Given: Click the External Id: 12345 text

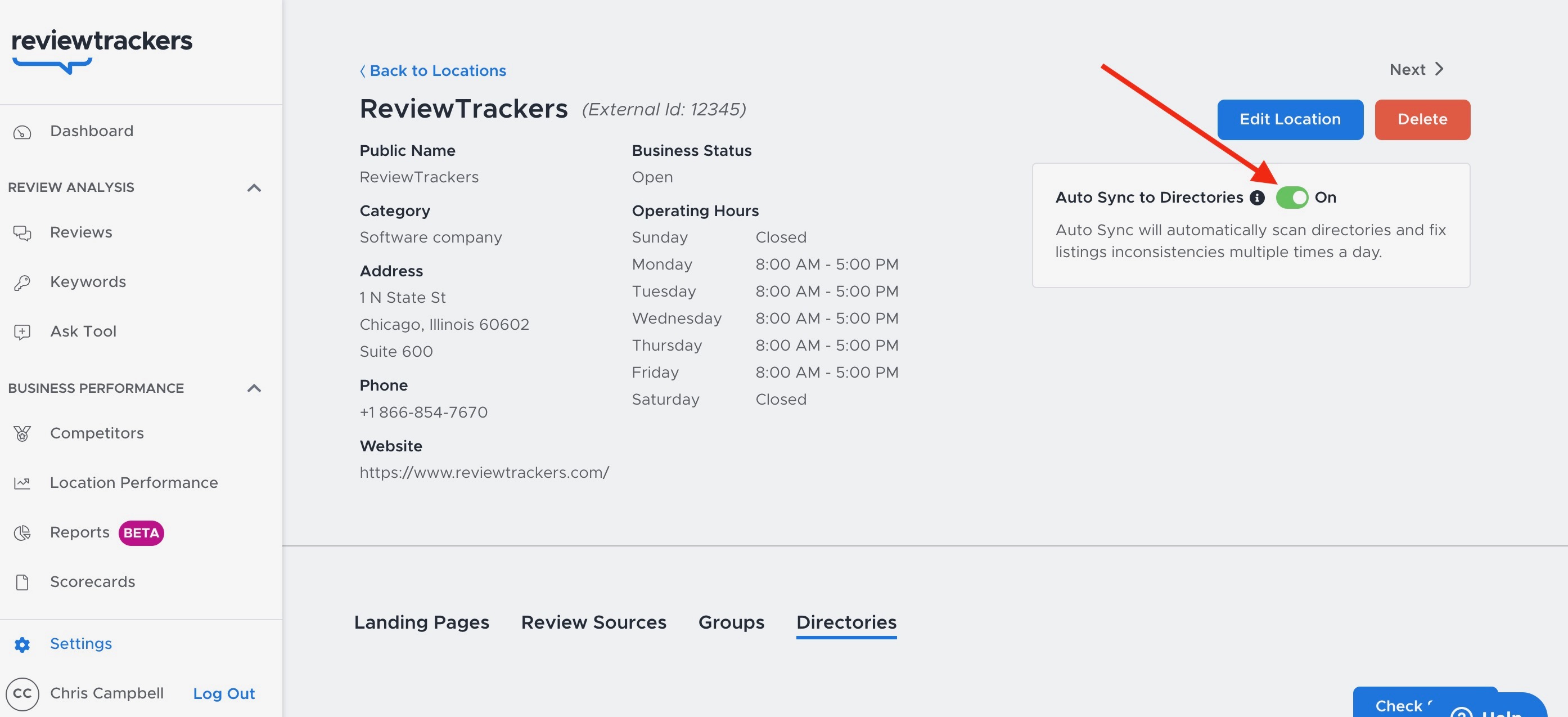Looking at the screenshot, I should [x=664, y=110].
